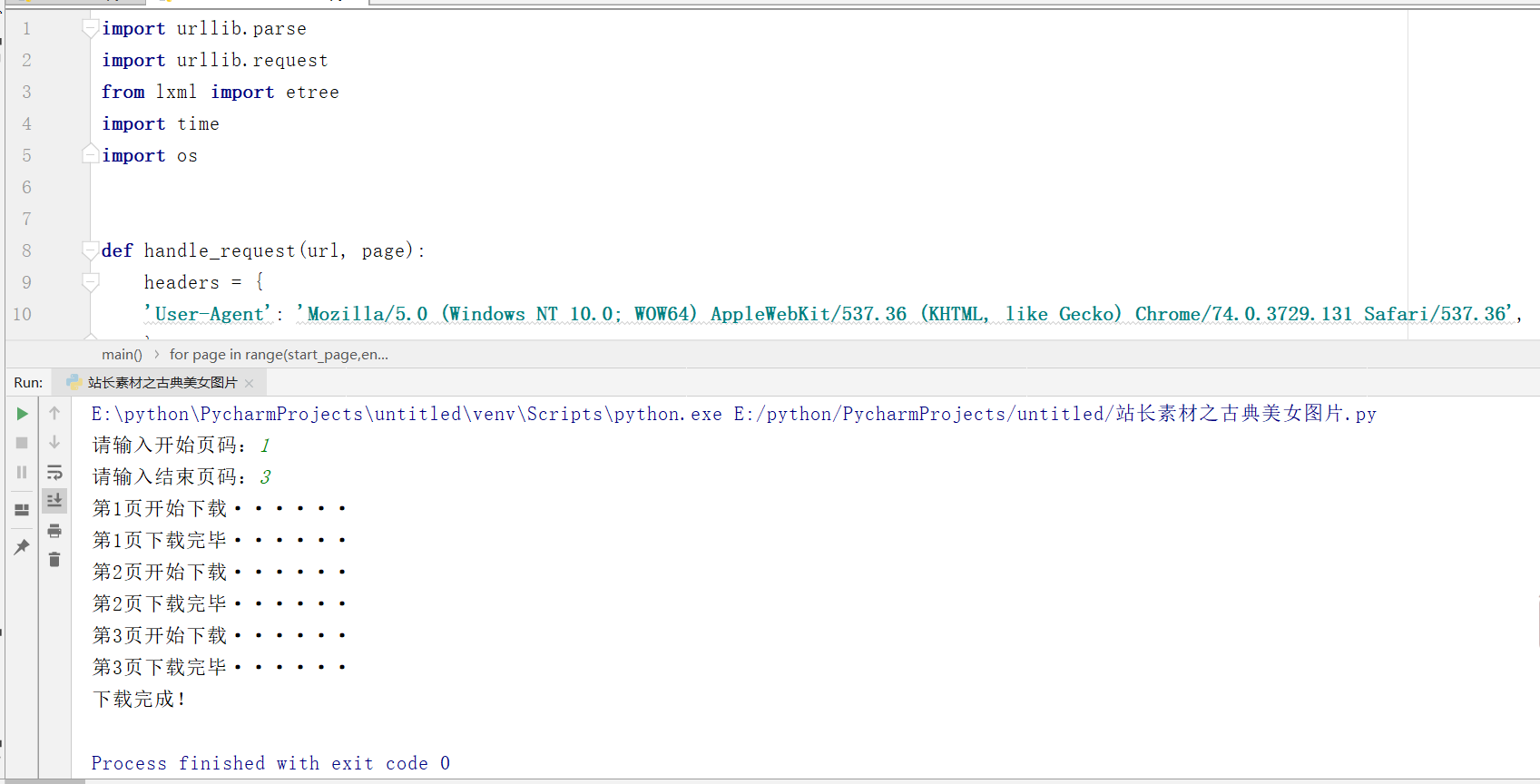Click line number 1 in the gutter

tap(26, 29)
